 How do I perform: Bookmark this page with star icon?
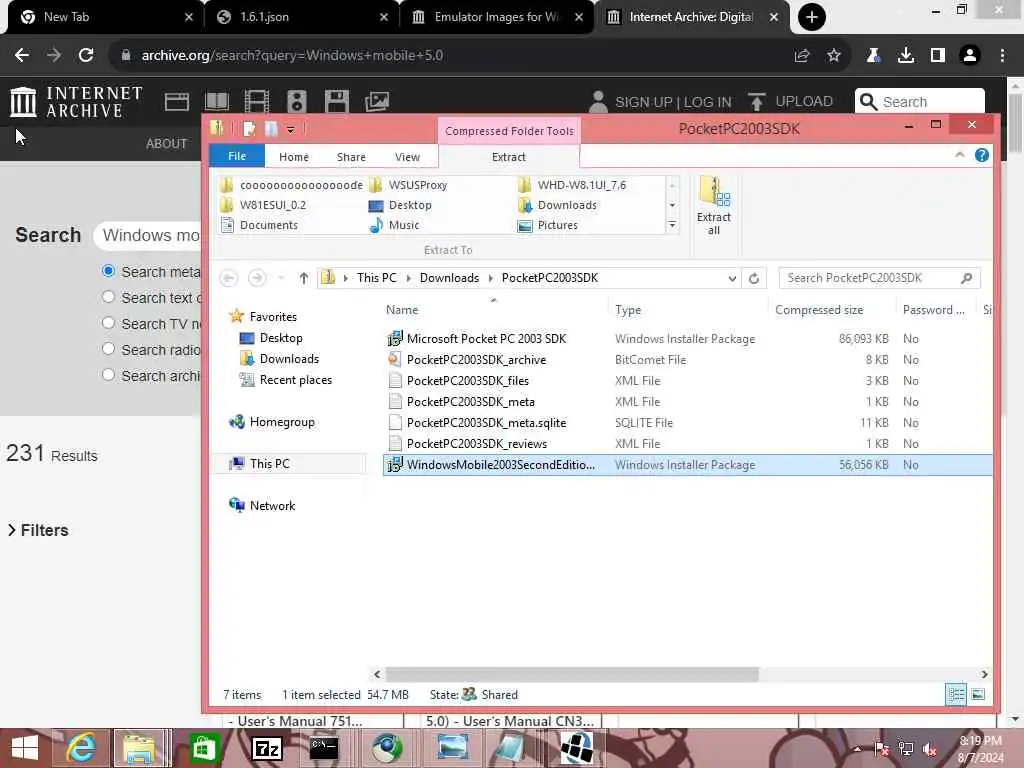(x=834, y=56)
